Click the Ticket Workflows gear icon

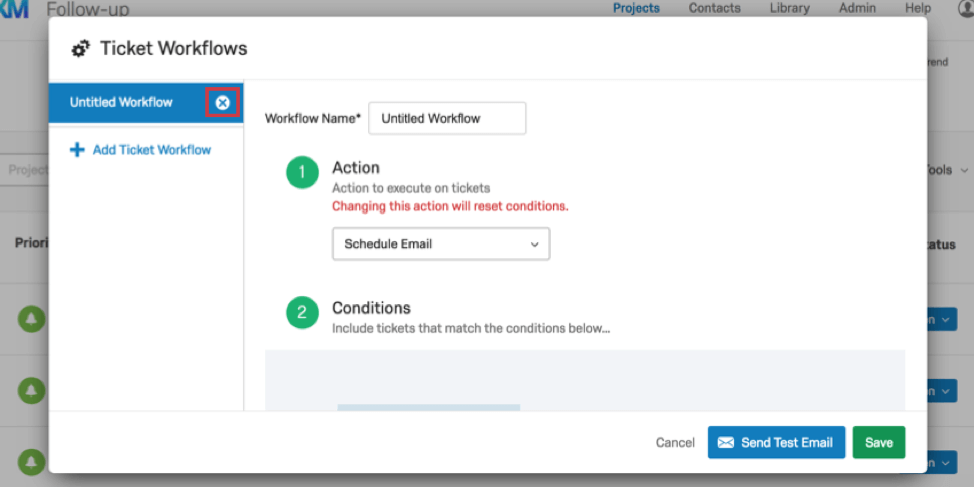pyautogui.click(x=81, y=49)
